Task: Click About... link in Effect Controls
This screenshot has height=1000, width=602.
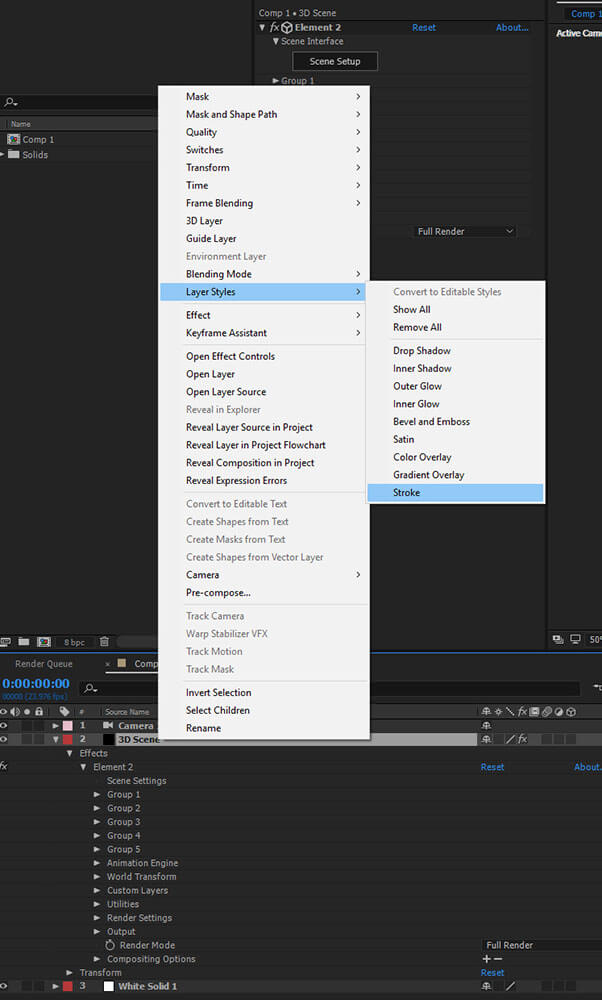Action: coord(512,27)
